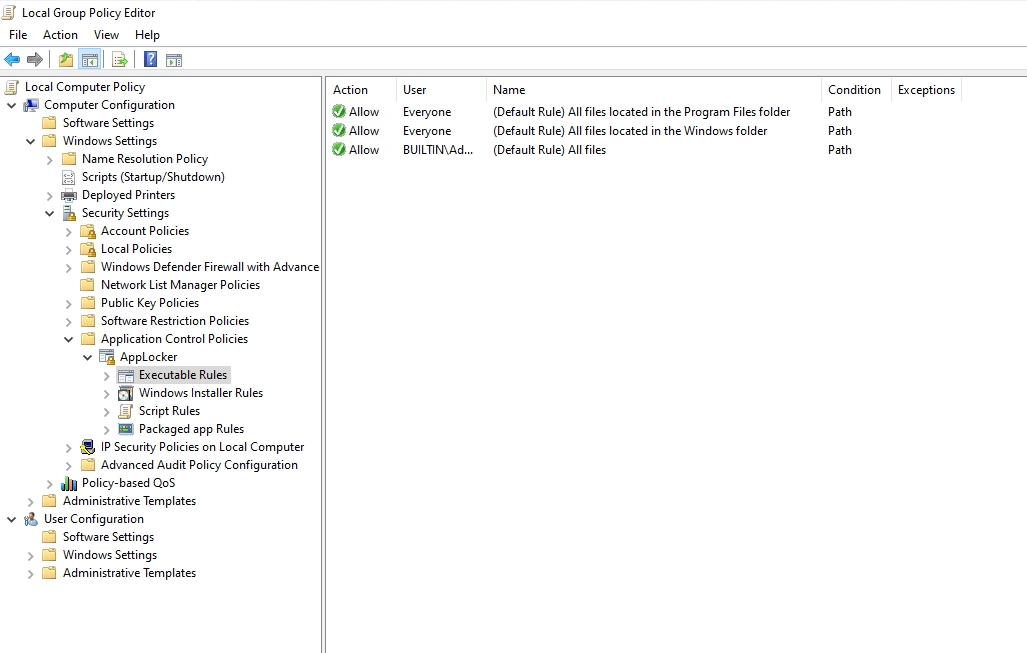Click the AppLocker node icon
The image size is (1027, 653).
click(107, 357)
